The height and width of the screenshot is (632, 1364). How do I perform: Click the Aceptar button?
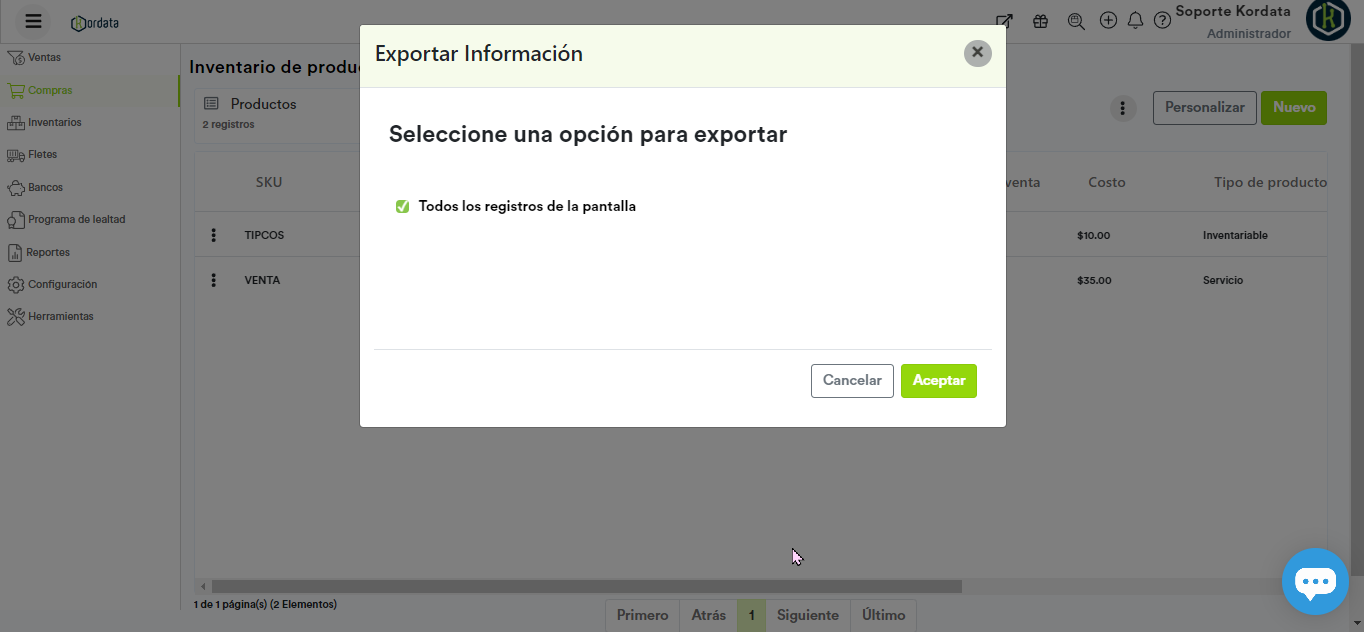point(938,381)
